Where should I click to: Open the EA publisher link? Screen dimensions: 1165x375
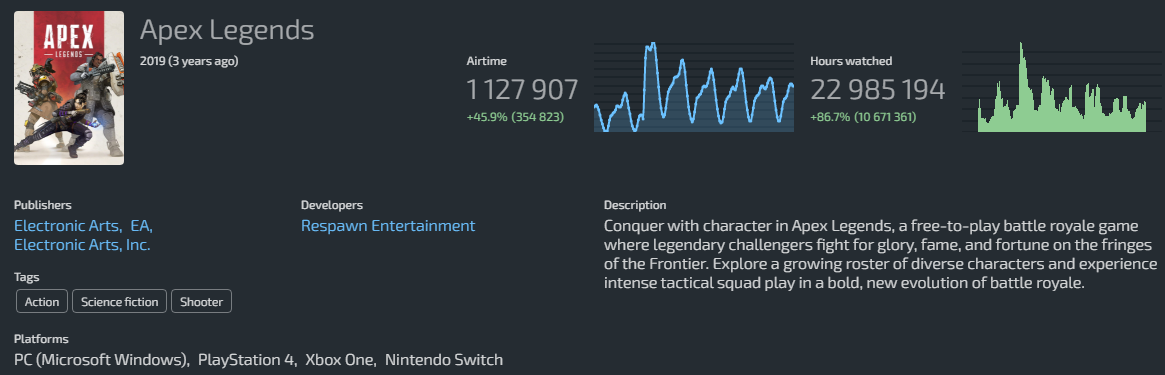click(x=141, y=226)
